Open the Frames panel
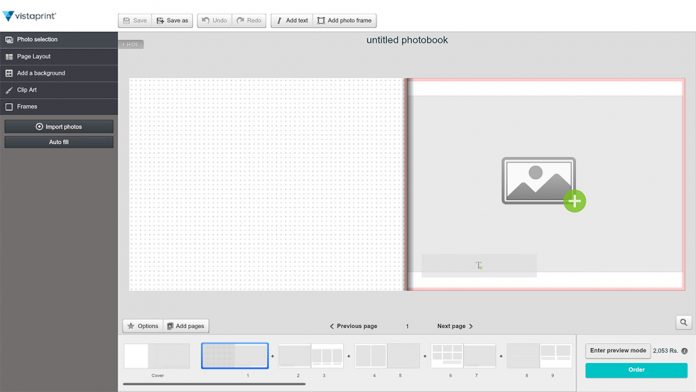 (59, 107)
